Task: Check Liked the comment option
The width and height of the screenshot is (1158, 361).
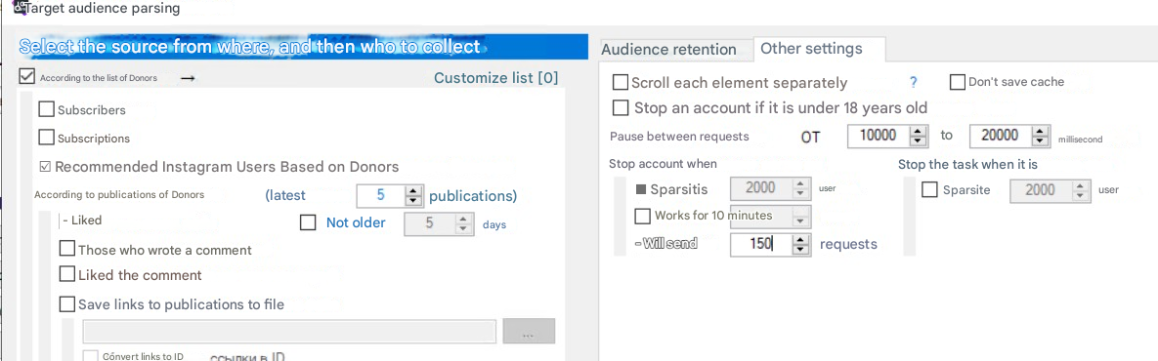Action: point(67,275)
